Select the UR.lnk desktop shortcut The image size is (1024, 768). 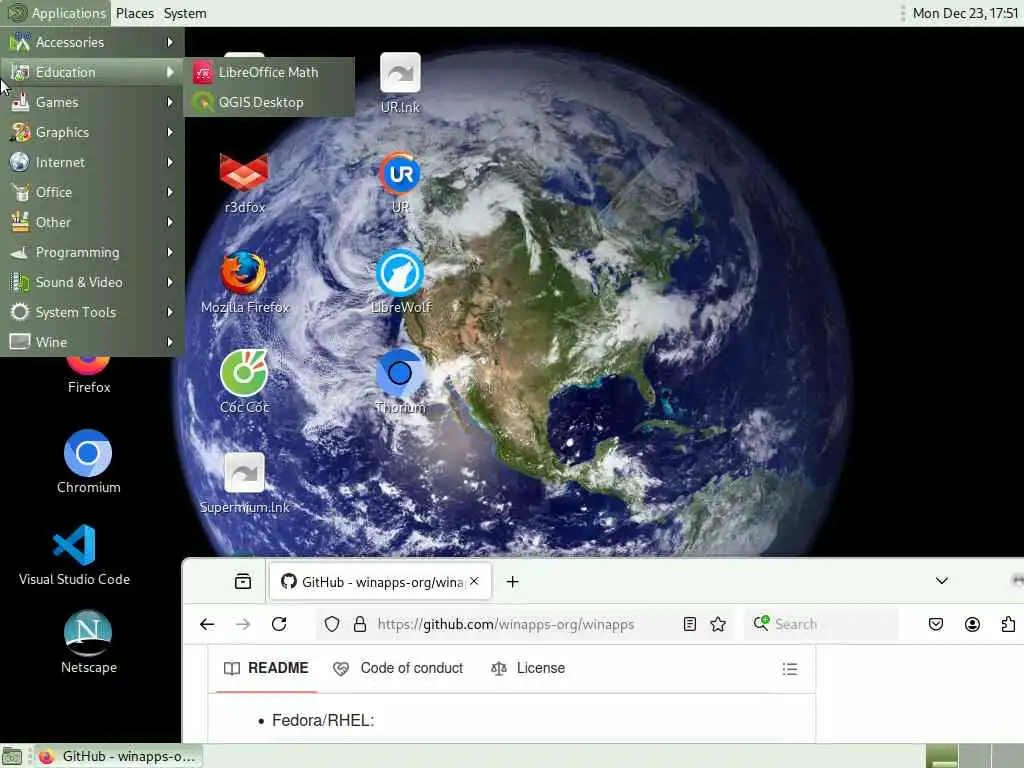tap(400, 84)
